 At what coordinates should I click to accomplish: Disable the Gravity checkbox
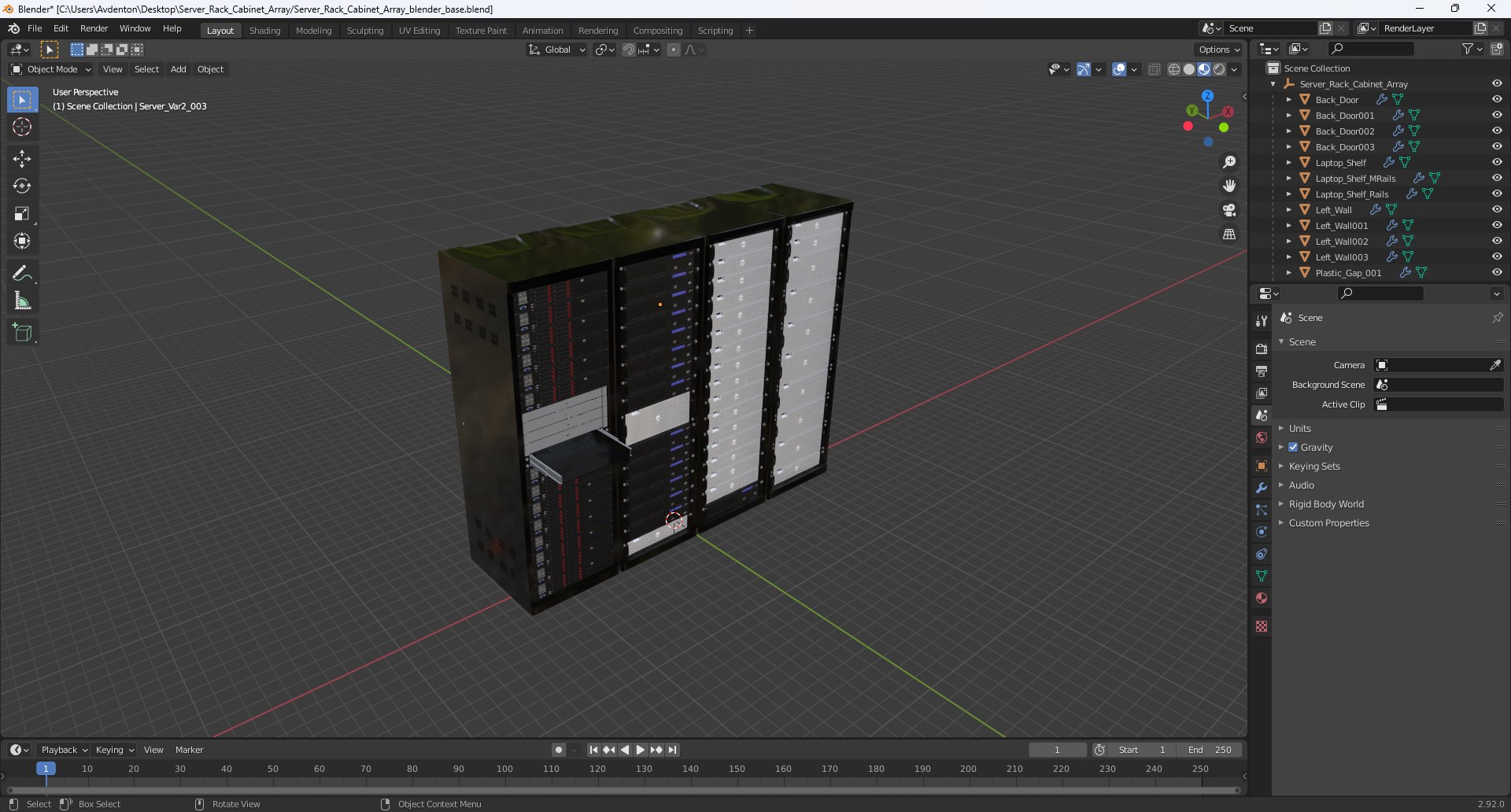click(1293, 447)
